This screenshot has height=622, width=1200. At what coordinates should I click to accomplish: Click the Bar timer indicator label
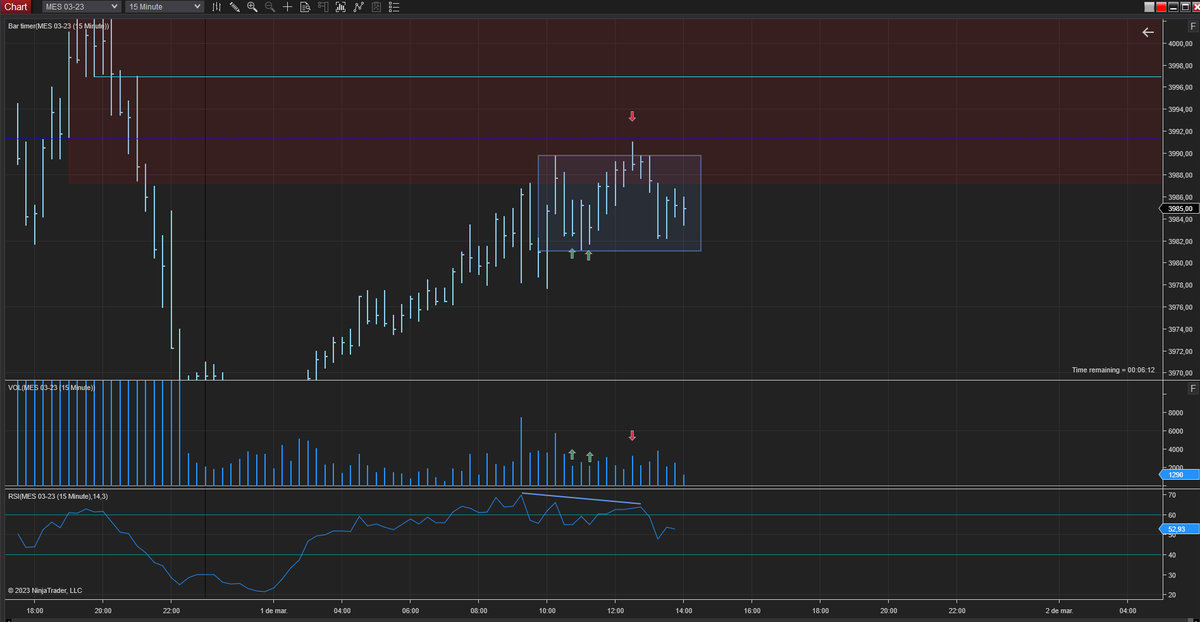tap(58, 26)
